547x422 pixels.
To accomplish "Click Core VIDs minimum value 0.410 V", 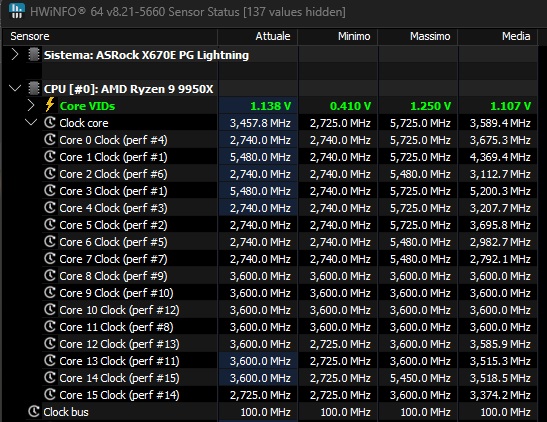I will tap(350, 106).
